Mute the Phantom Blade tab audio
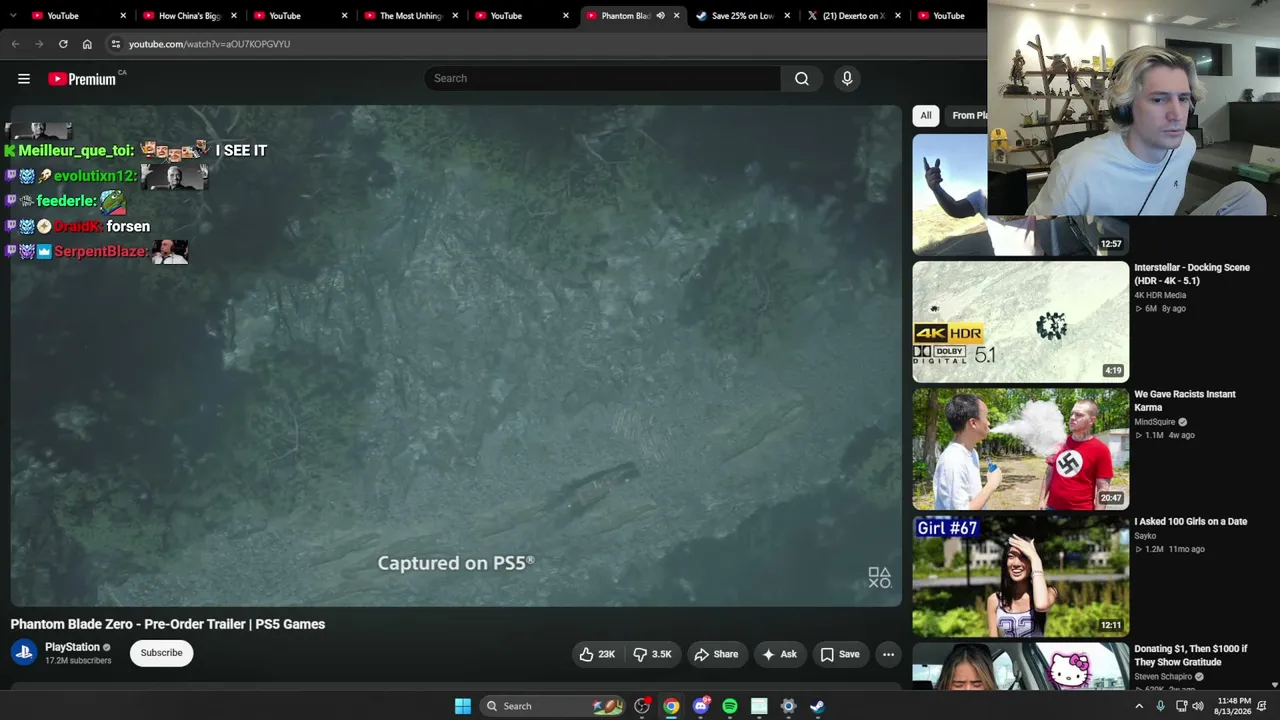This screenshot has width=1280, height=720. click(x=660, y=16)
